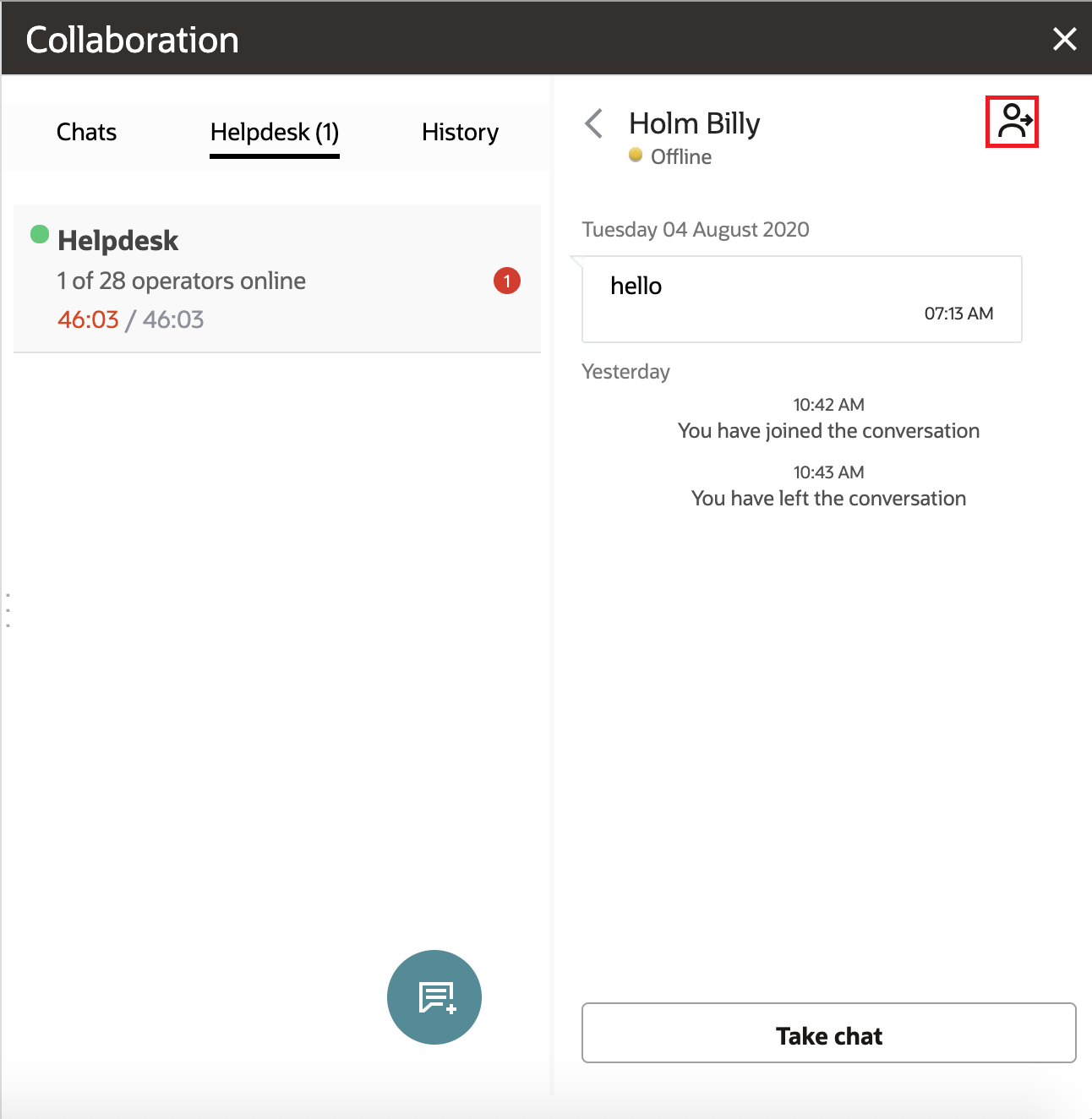
Task: Navigate back from Holm Billy's conversation
Action: pyautogui.click(x=594, y=123)
